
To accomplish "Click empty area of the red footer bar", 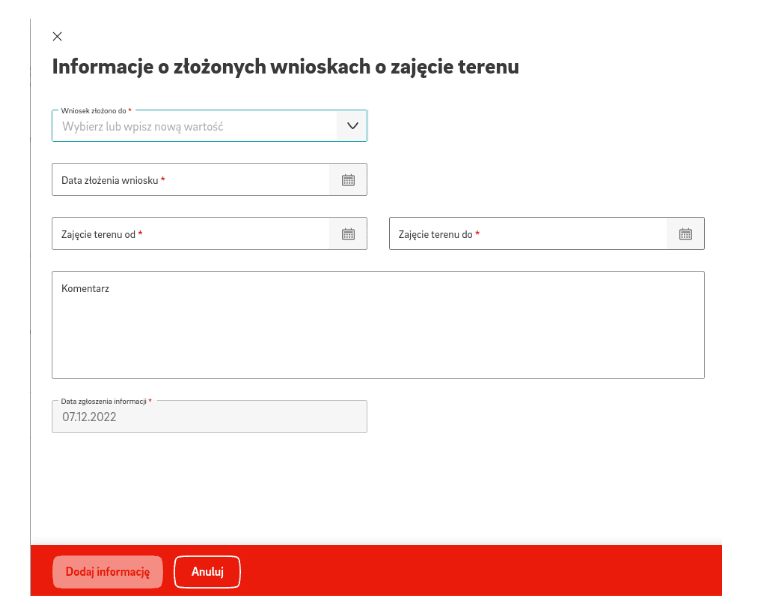I will [x=480, y=572].
